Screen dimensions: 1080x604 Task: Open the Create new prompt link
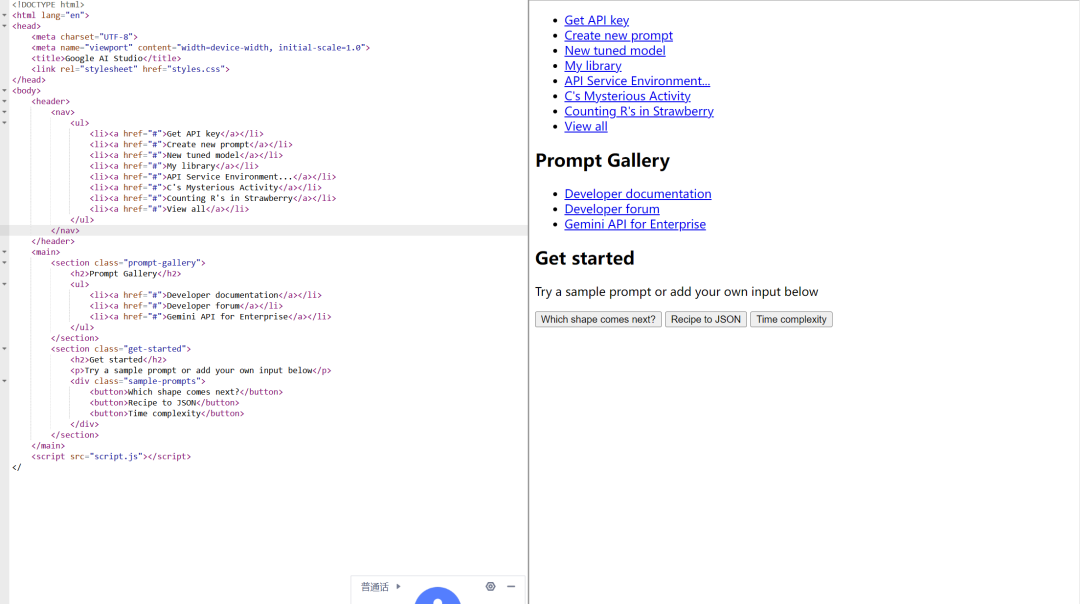(x=619, y=36)
